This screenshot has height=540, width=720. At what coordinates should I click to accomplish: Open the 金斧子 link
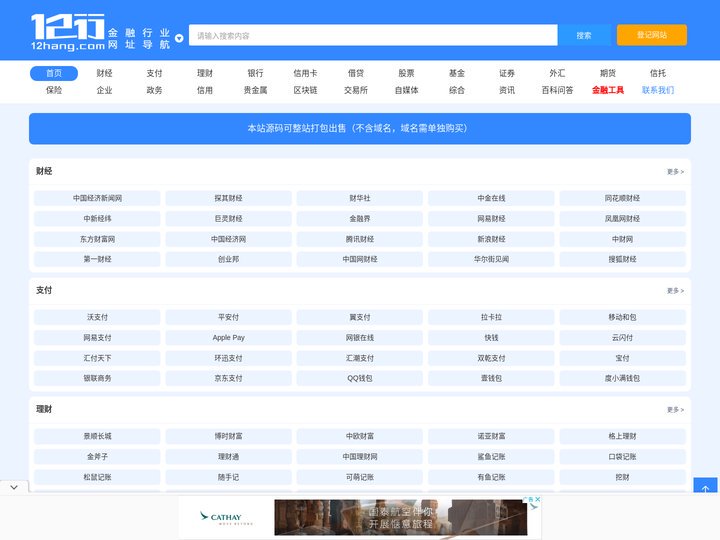click(x=97, y=456)
